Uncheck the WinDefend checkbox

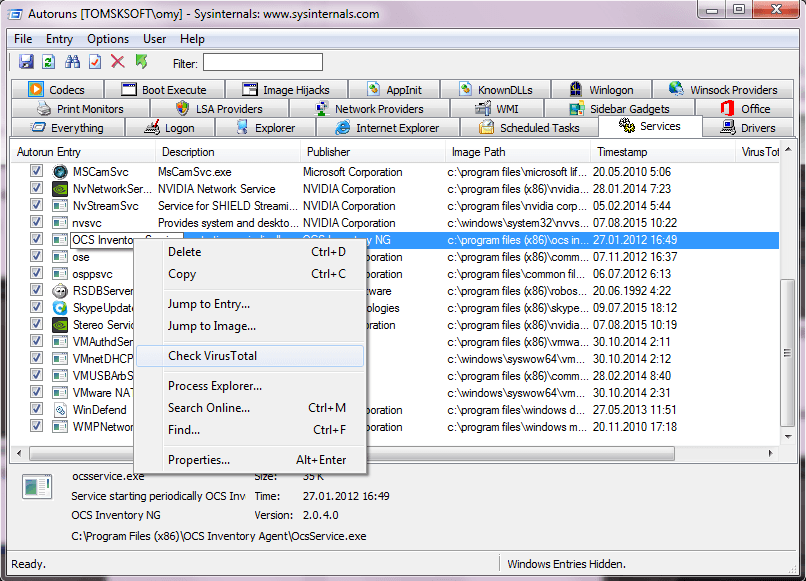pos(36,408)
